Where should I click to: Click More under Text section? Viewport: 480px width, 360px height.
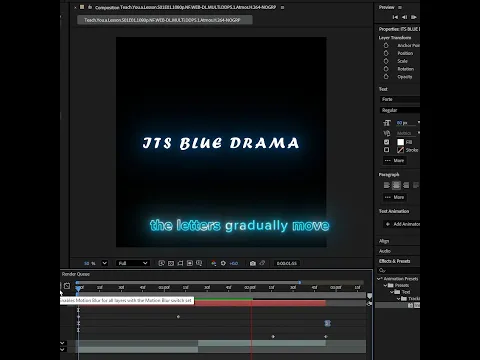395,161
